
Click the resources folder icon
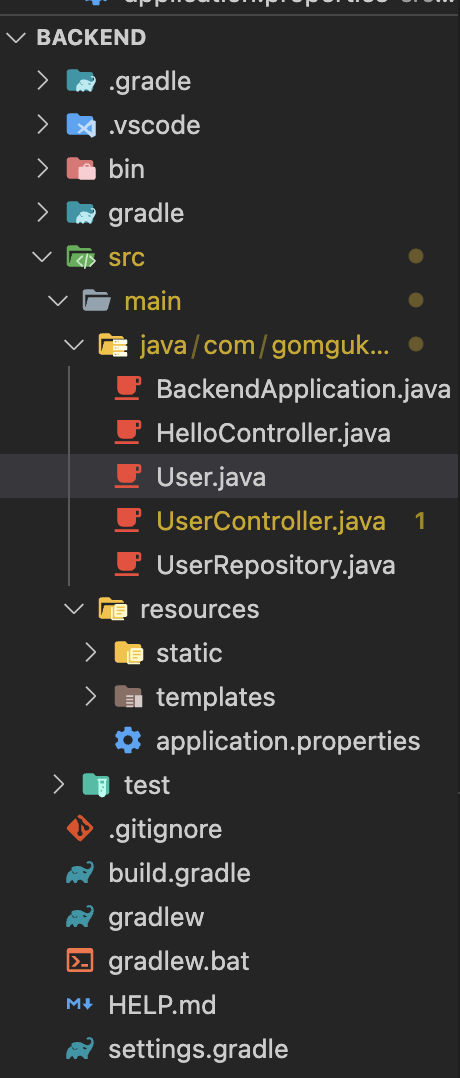(x=113, y=609)
